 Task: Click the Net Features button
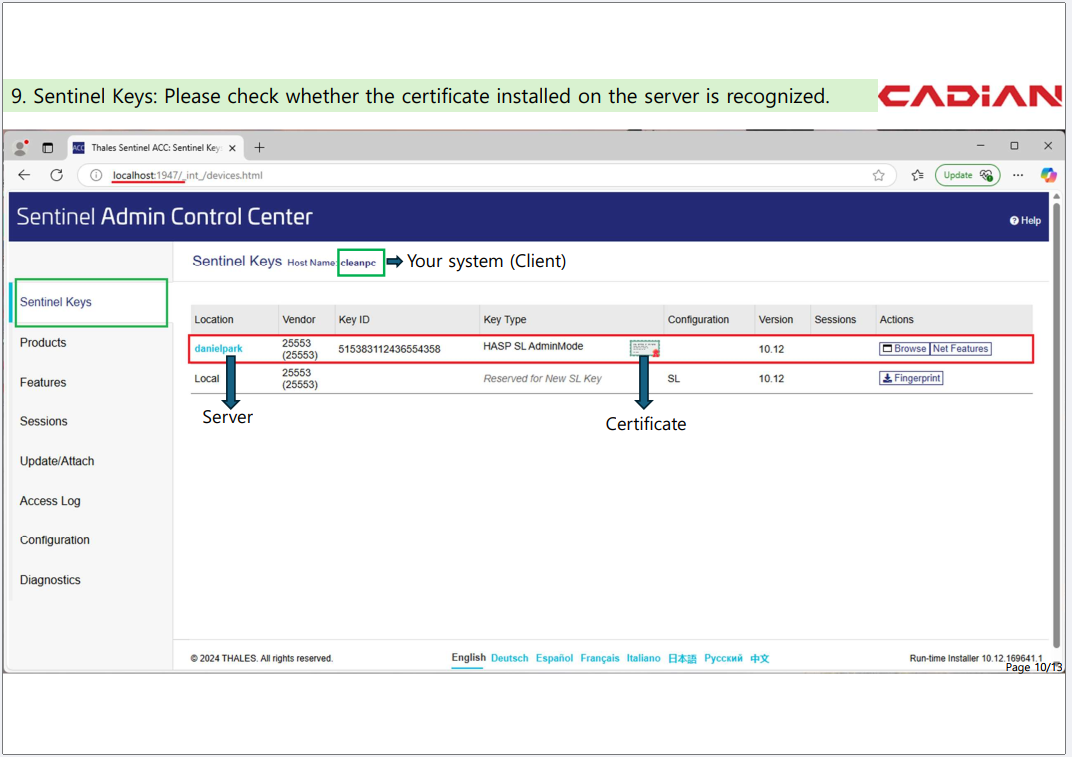tap(960, 349)
